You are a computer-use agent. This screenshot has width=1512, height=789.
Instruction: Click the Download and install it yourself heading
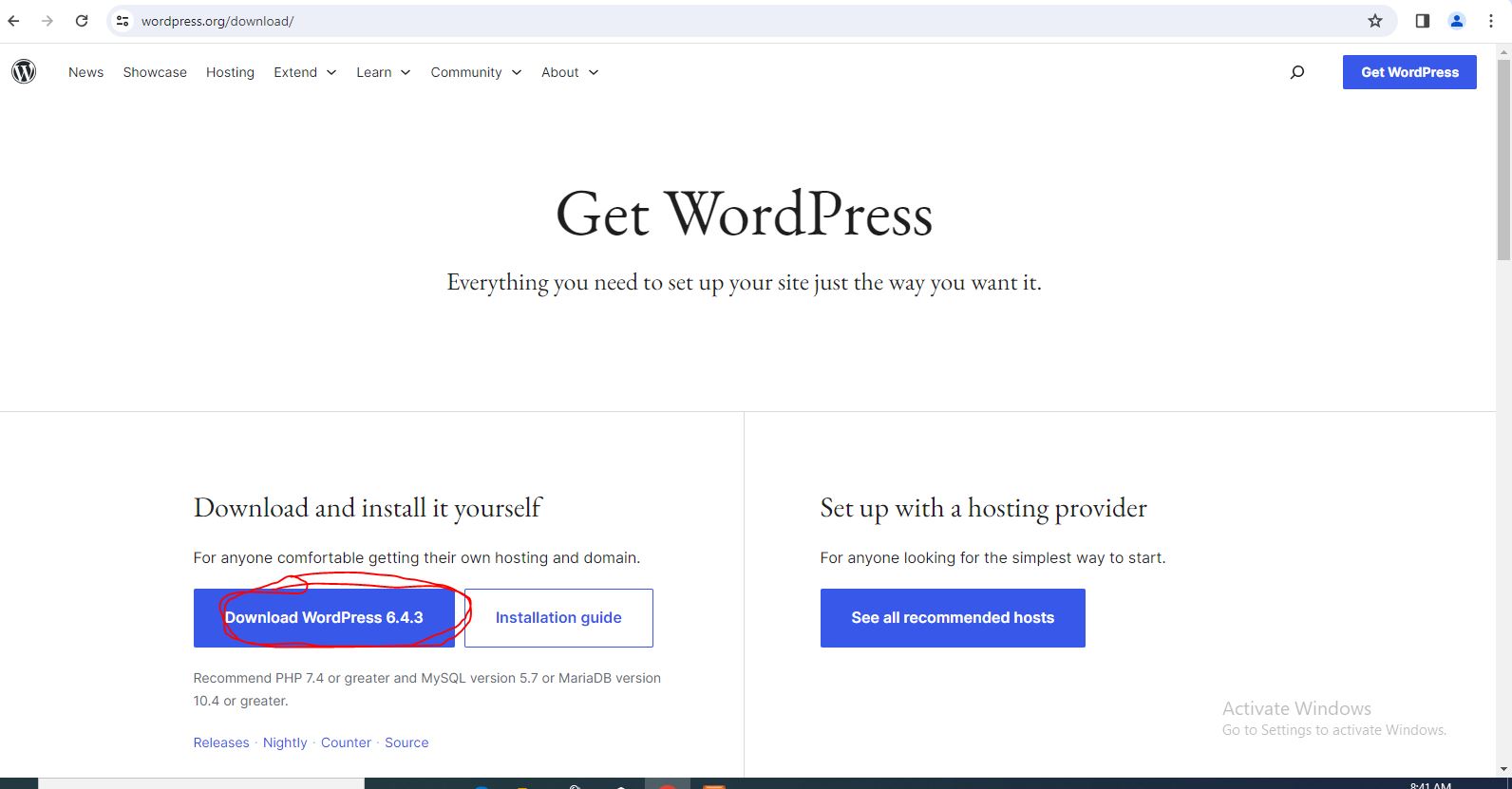click(368, 509)
